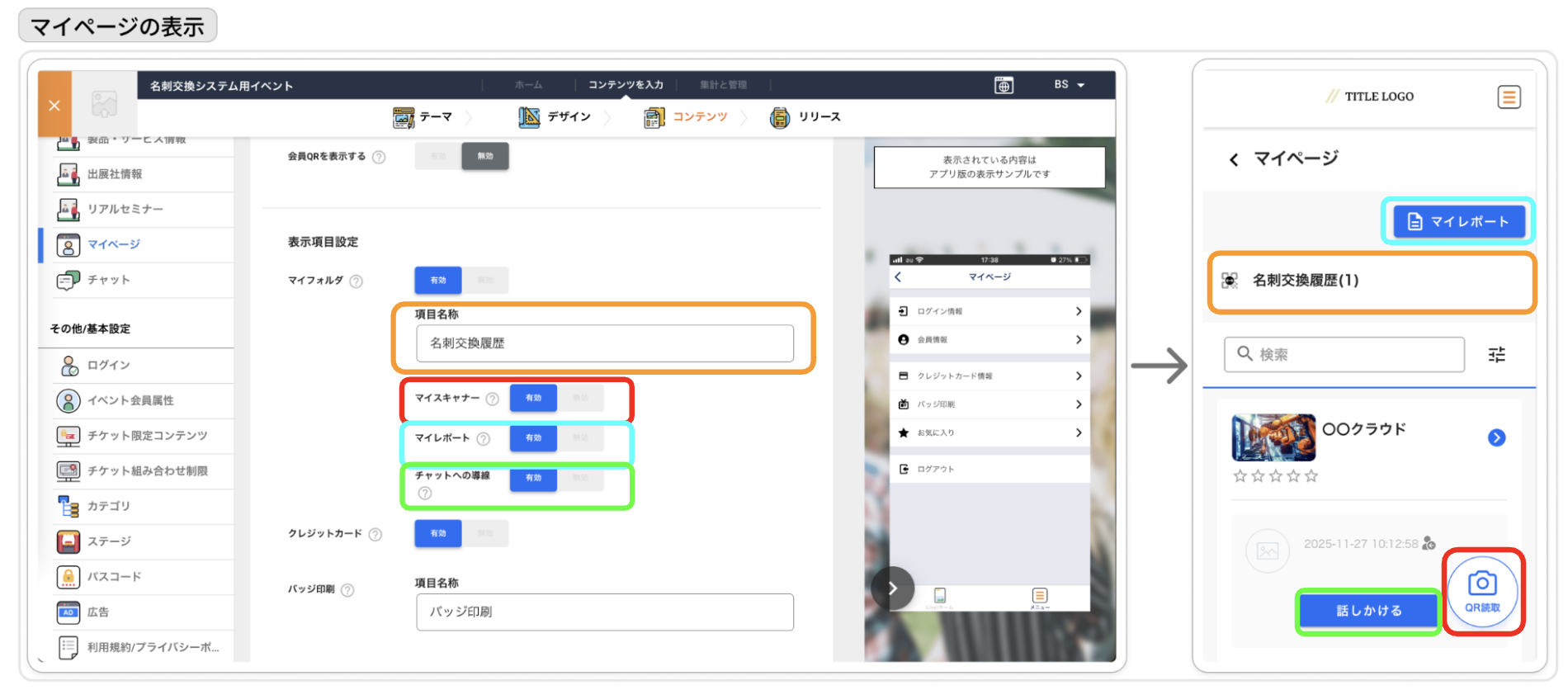Open the design step icon
1568x690 pixels.
coord(529,118)
